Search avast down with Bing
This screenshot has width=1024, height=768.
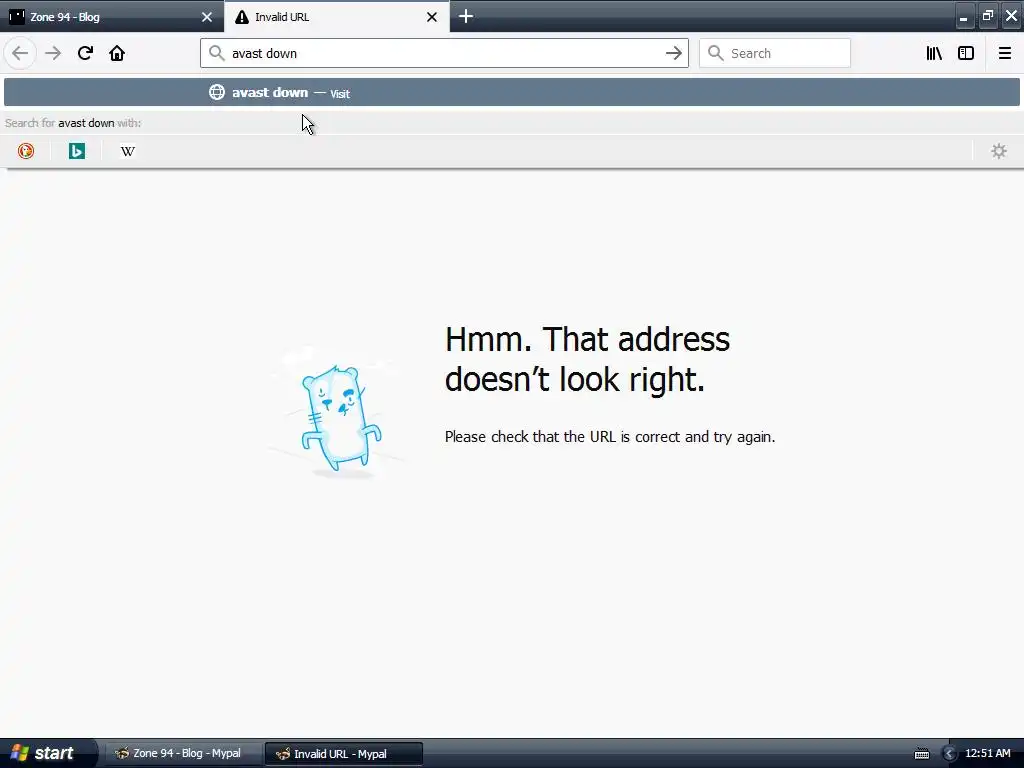[76, 151]
